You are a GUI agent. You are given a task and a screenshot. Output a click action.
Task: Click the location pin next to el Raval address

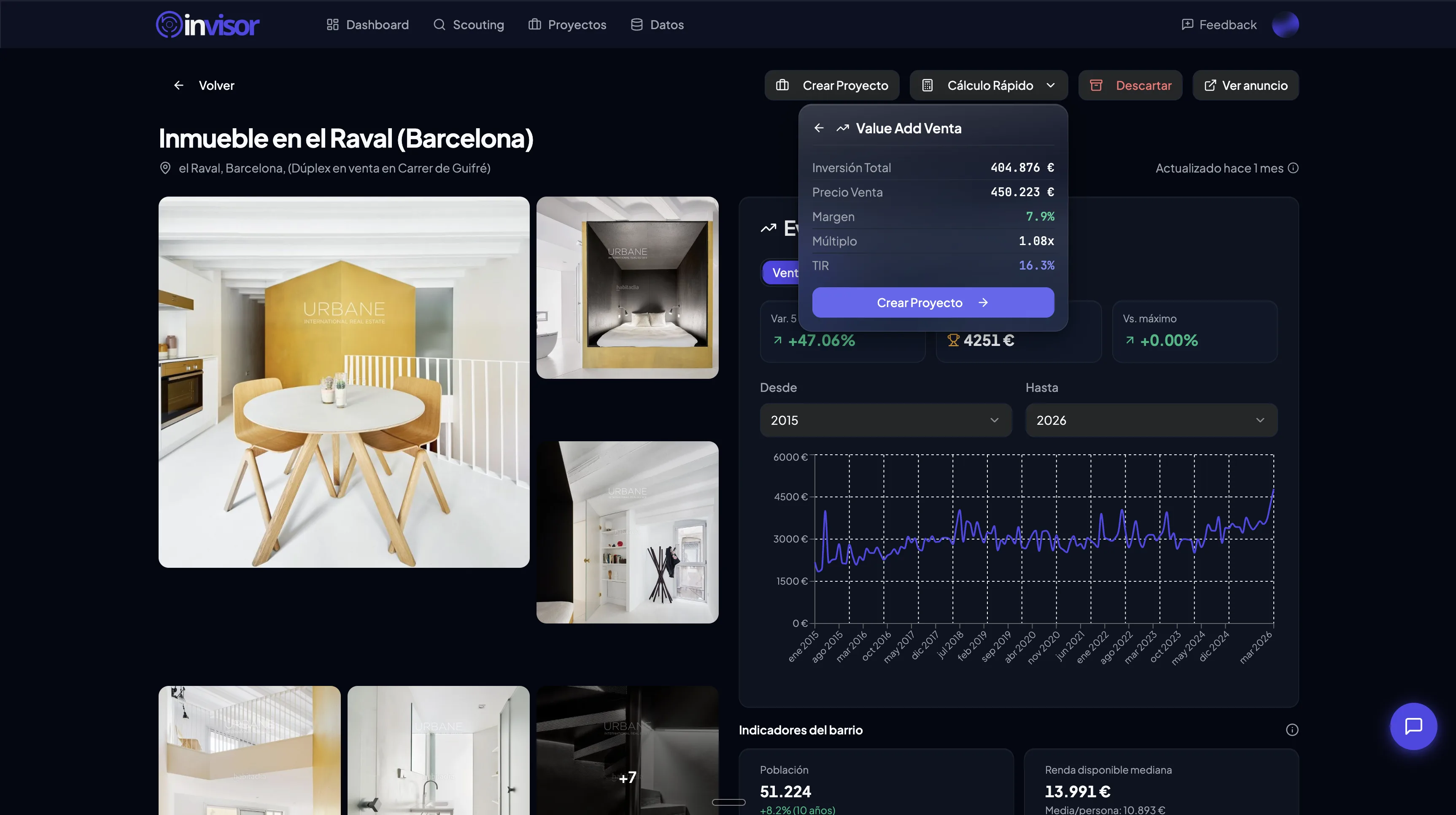(x=165, y=168)
